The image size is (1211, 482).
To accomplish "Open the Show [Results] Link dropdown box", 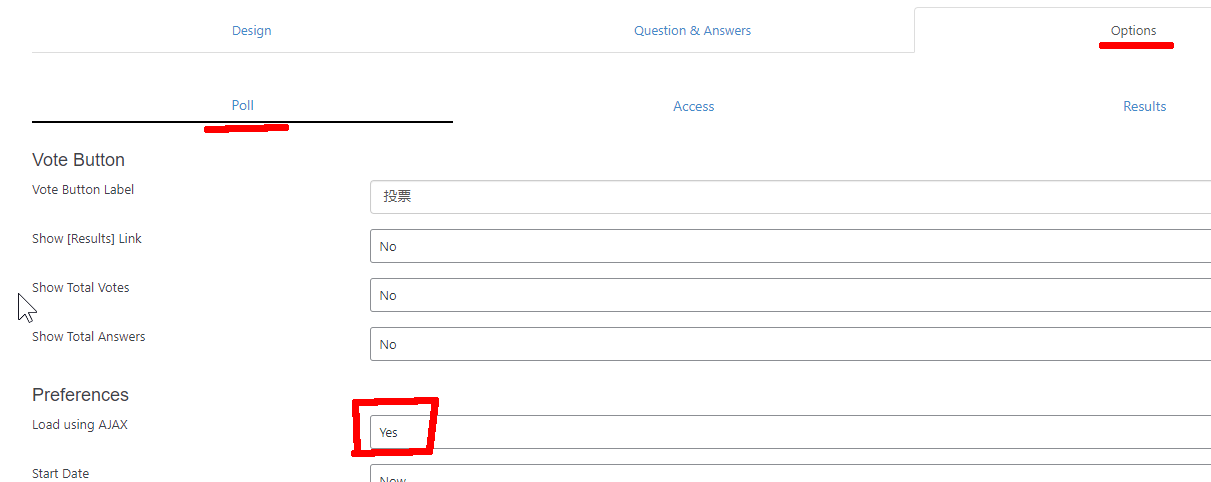I will (790, 246).
